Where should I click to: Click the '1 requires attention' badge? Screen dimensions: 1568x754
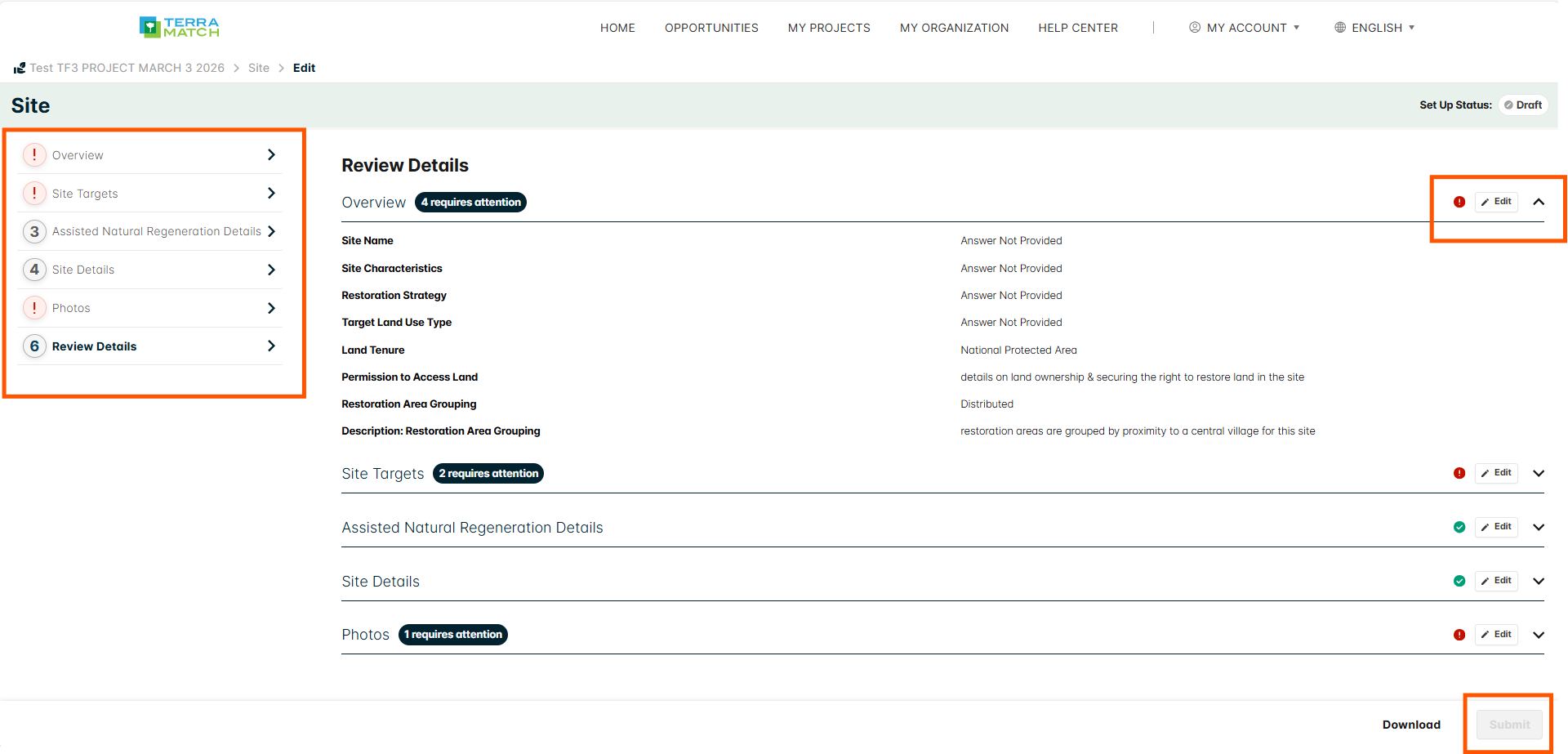[x=453, y=635]
